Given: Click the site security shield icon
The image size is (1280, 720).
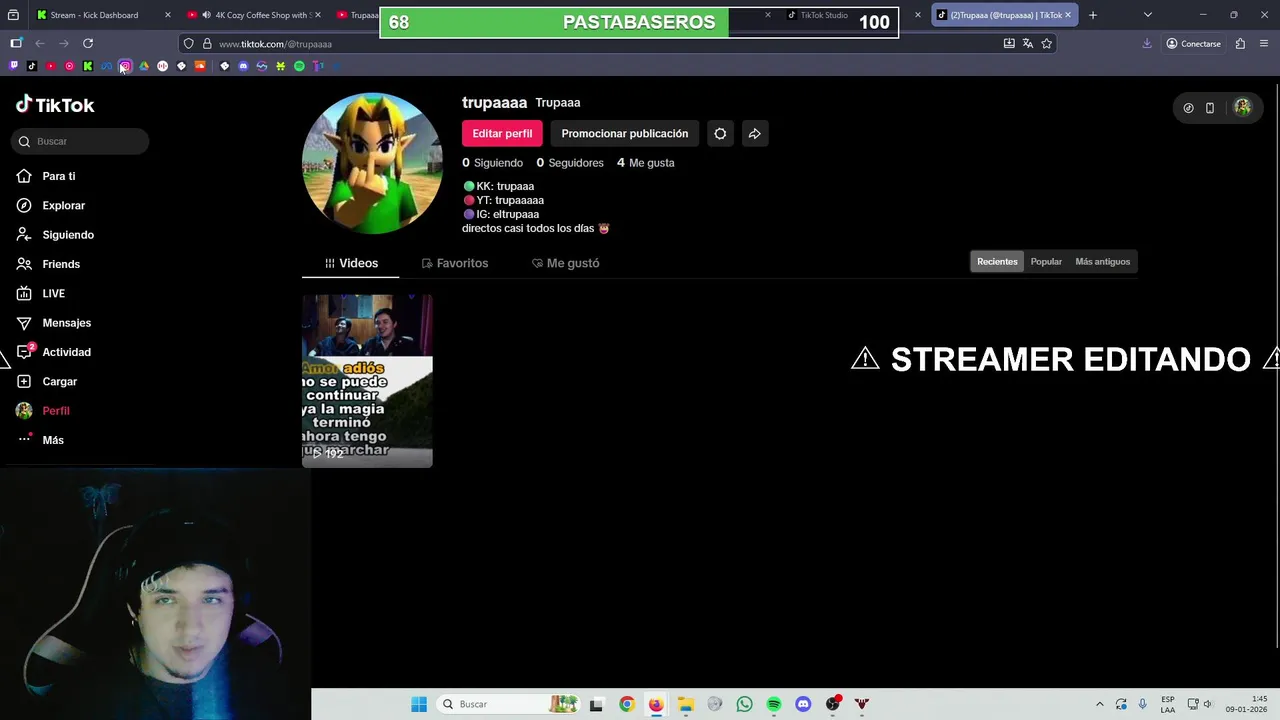Looking at the screenshot, I should [188, 44].
